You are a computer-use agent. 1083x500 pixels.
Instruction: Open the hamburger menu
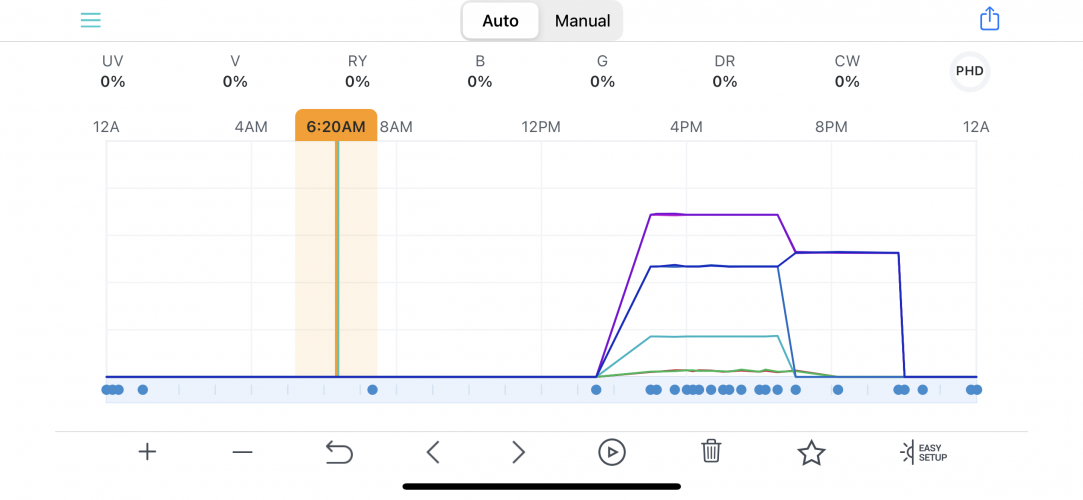click(91, 20)
